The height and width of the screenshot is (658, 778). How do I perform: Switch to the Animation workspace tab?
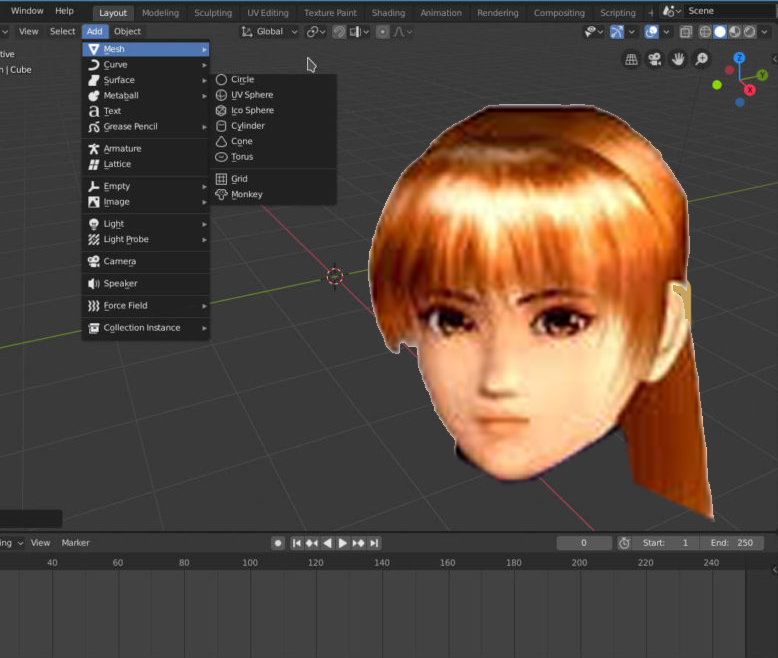point(441,13)
